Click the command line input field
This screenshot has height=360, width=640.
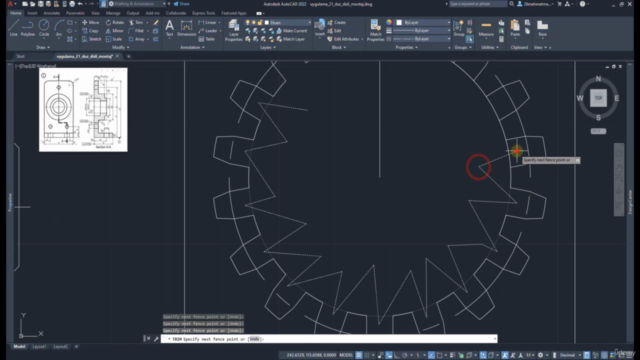329,339
